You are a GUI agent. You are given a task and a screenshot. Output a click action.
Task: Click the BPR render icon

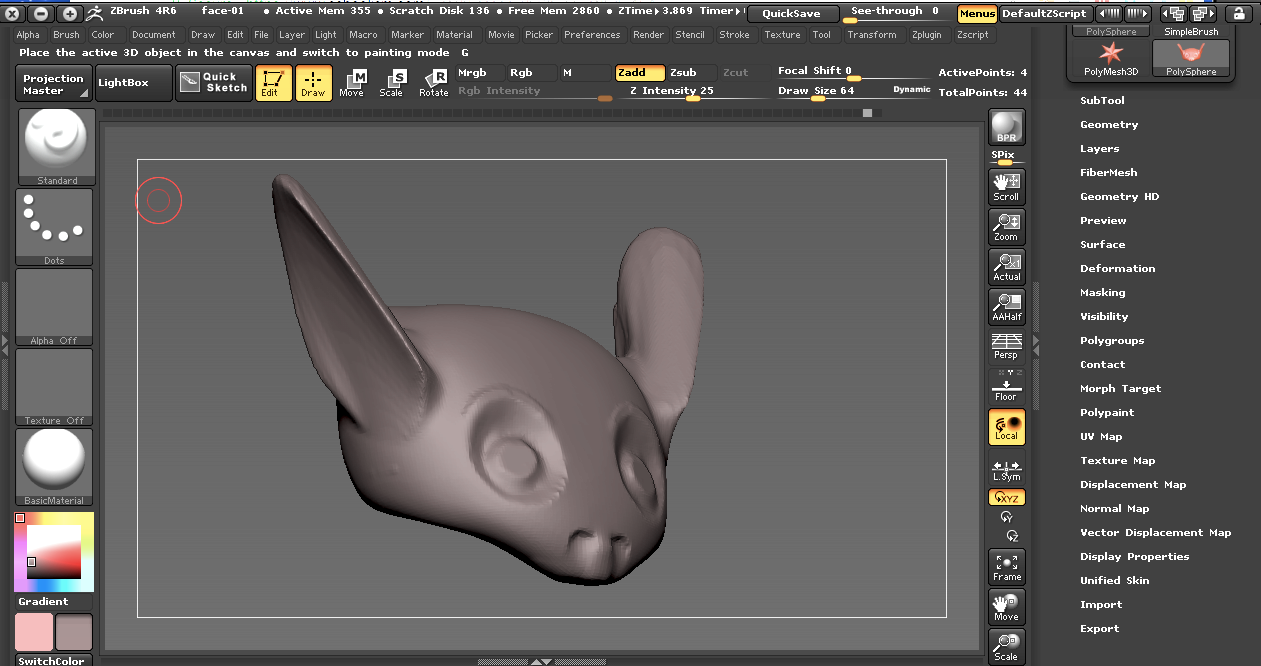tap(1006, 128)
